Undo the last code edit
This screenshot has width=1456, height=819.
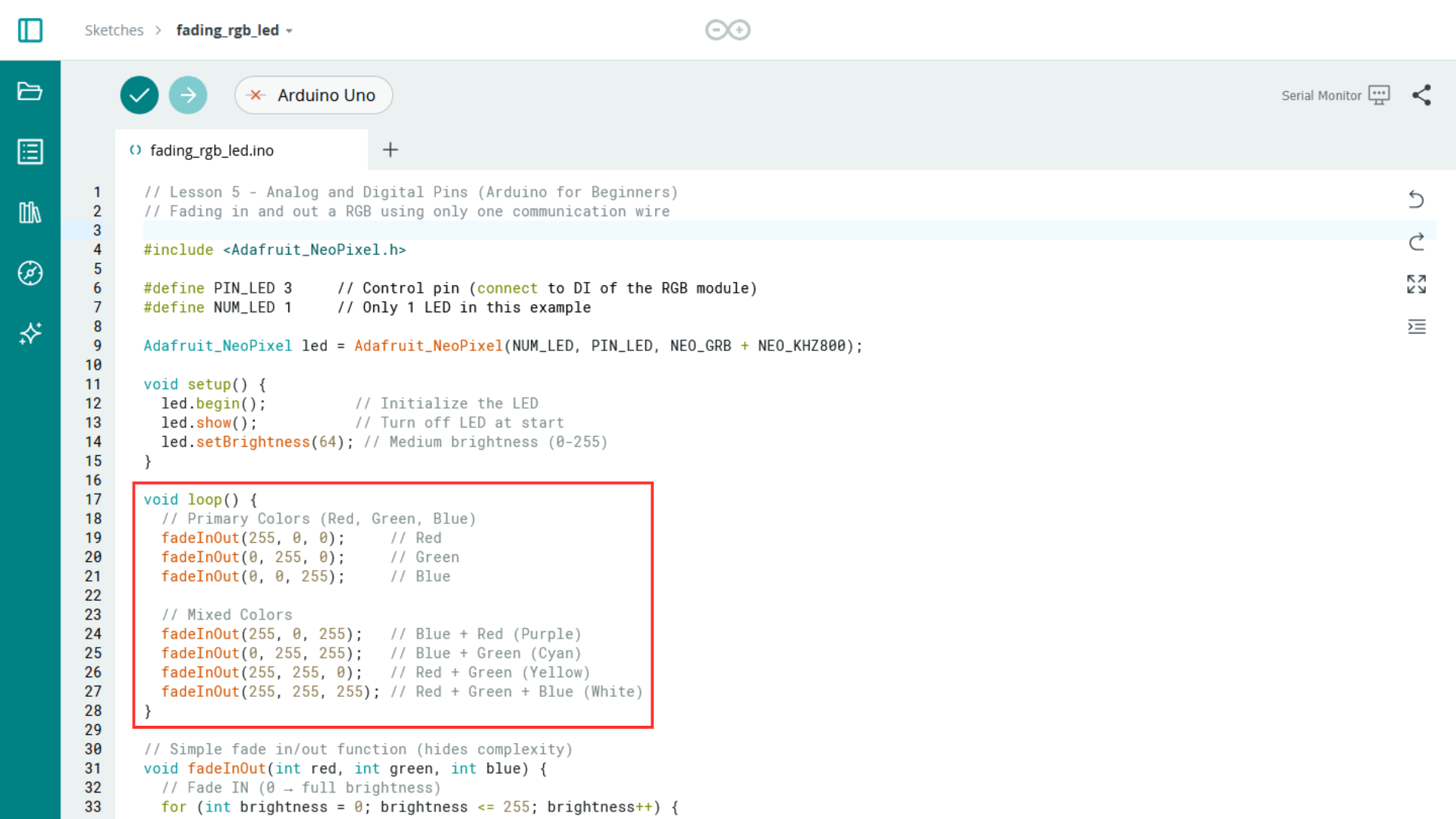(x=1417, y=199)
